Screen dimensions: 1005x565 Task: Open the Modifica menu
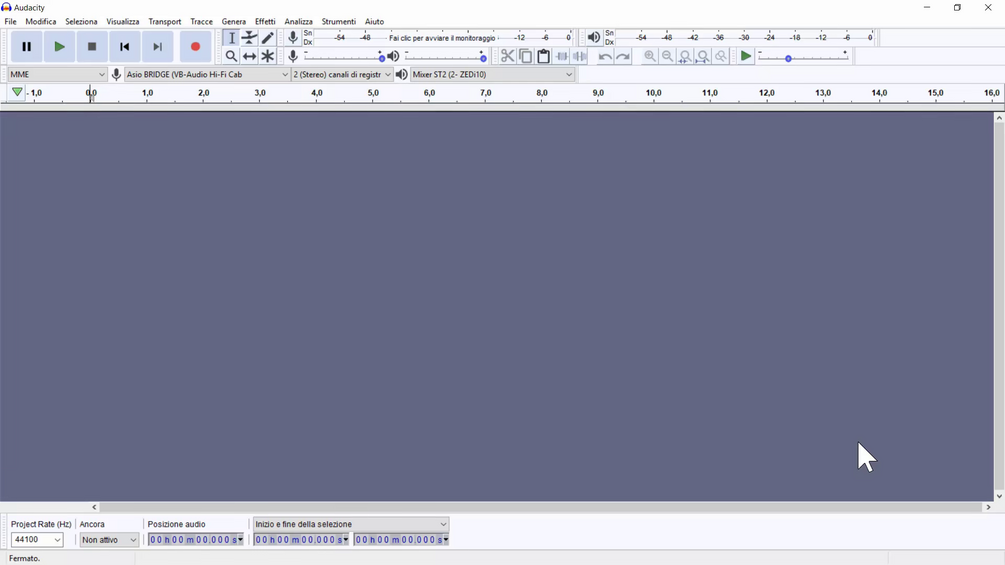point(40,21)
